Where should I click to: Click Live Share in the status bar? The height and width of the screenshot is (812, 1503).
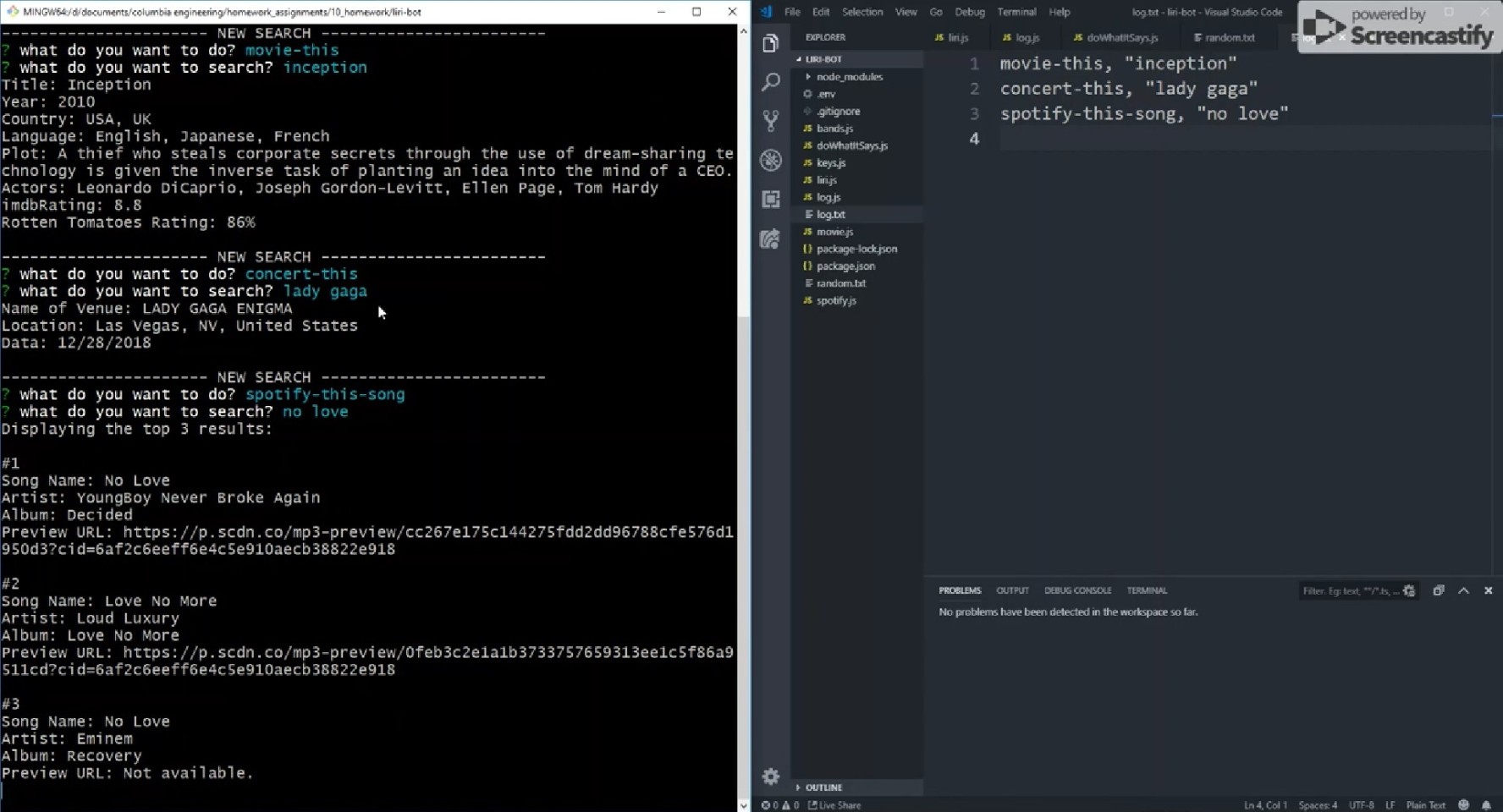tap(834, 805)
